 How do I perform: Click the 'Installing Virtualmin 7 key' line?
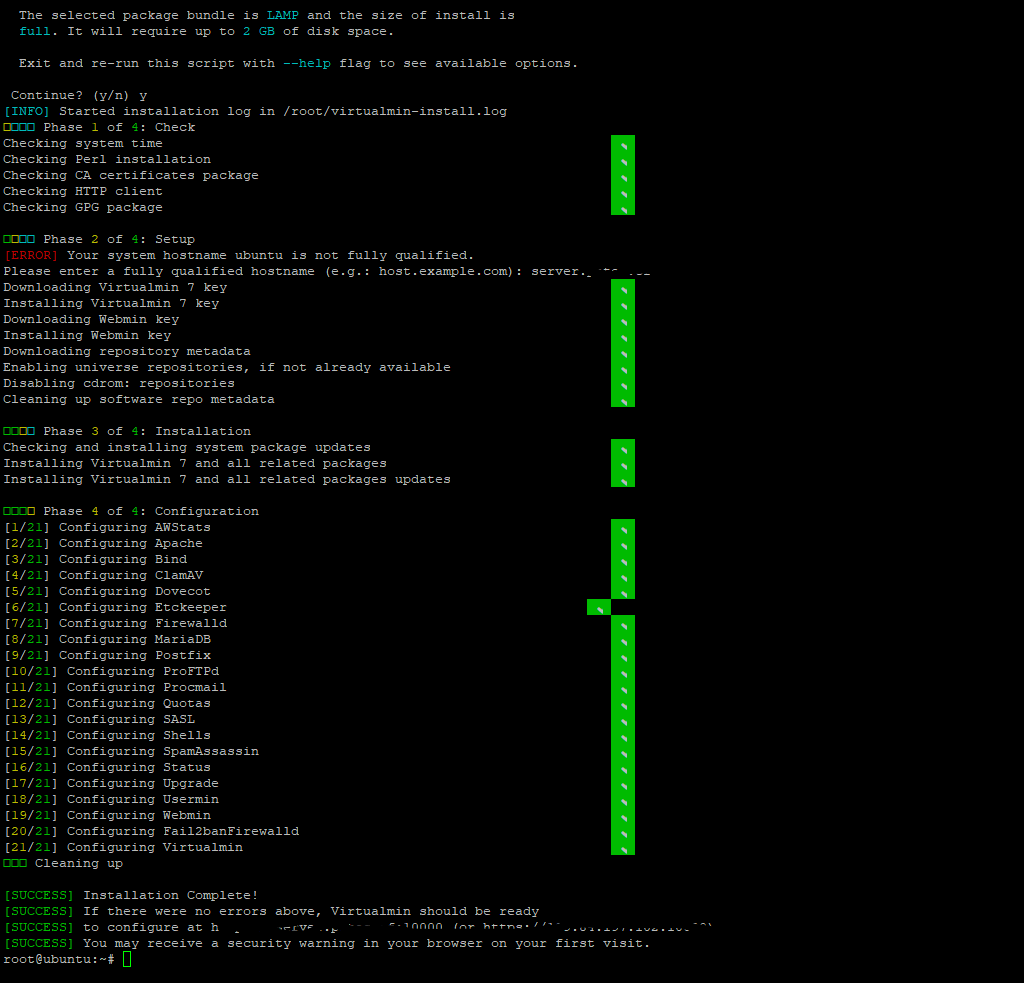coord(111,303)
